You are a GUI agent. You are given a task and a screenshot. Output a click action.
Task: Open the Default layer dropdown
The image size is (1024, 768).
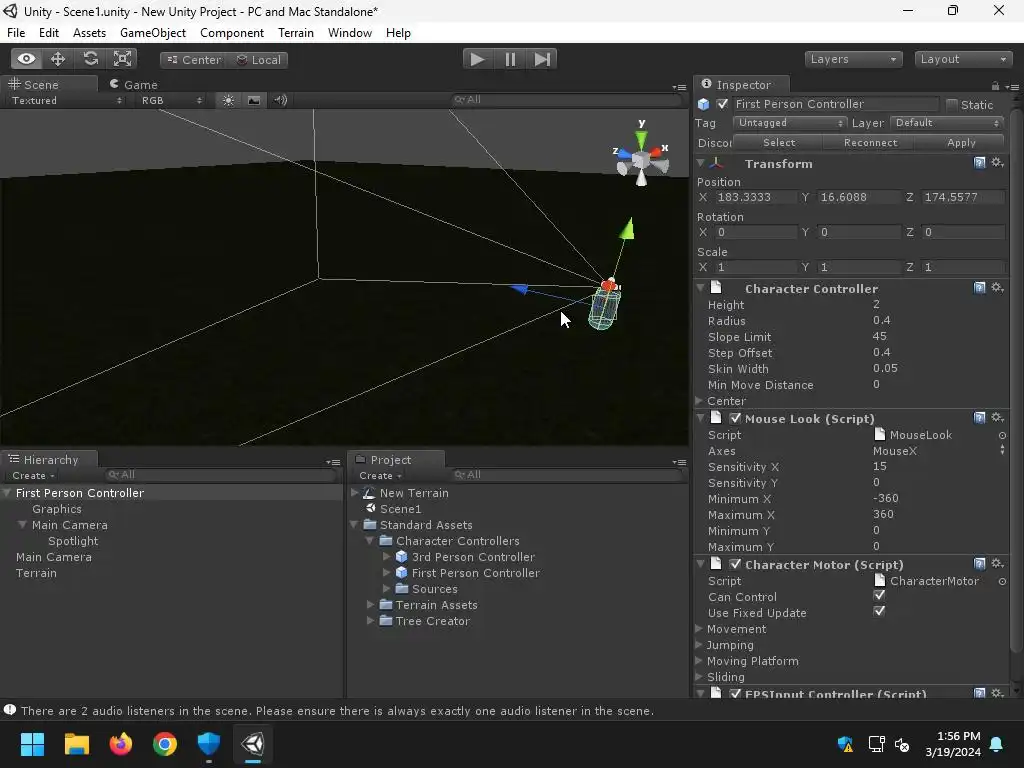click(947, 123)
